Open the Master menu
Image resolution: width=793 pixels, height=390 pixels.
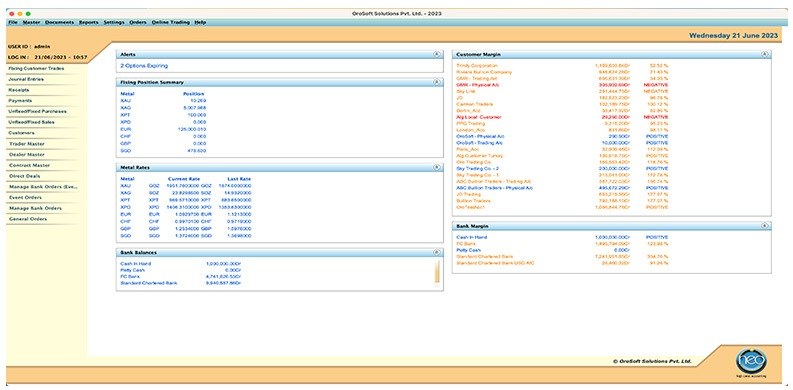tap(31, 22)
